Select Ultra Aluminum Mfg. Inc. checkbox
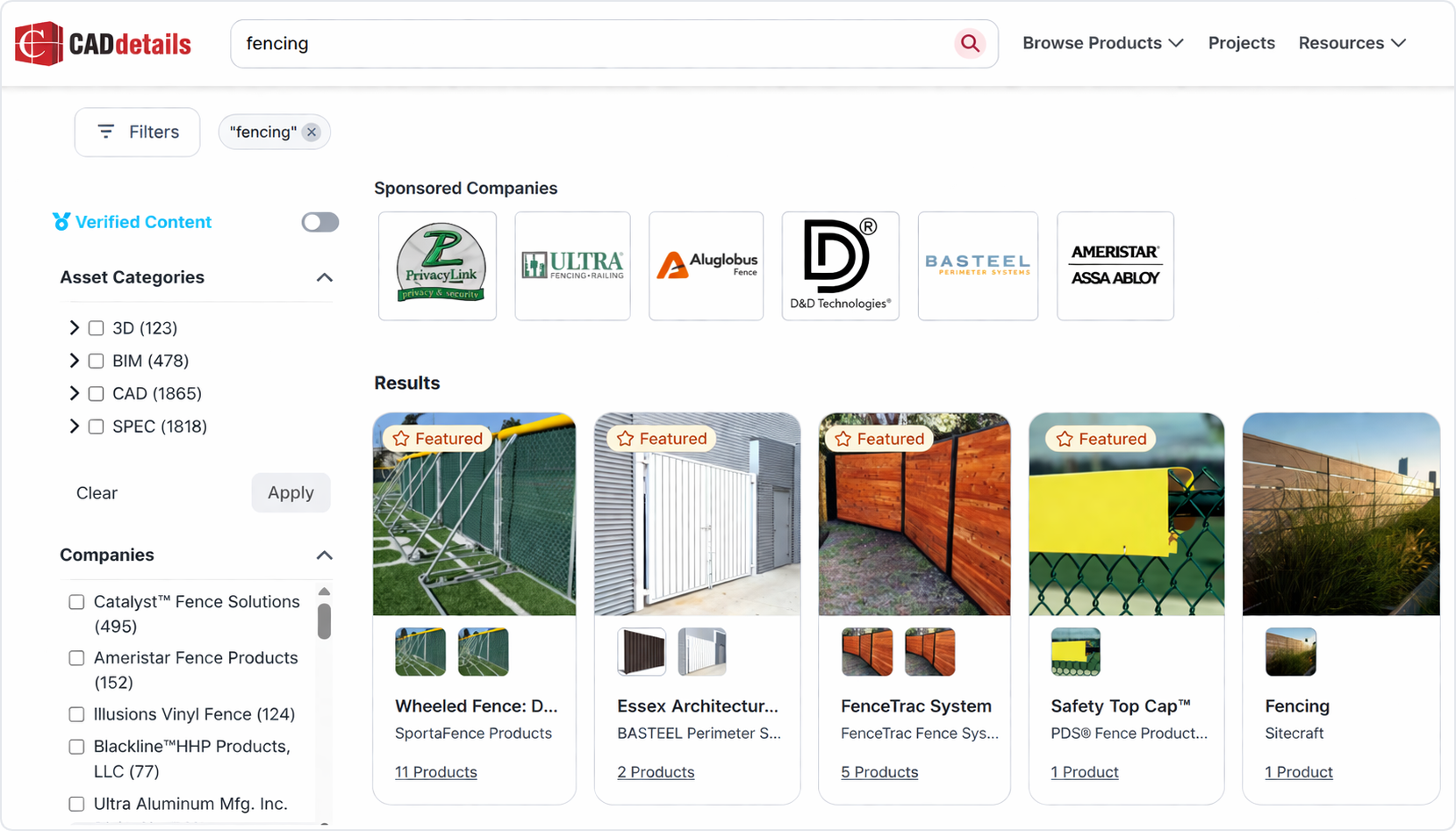Viewport: 1456px width, 831px height. pyautogui.click(x=77, y=804)
